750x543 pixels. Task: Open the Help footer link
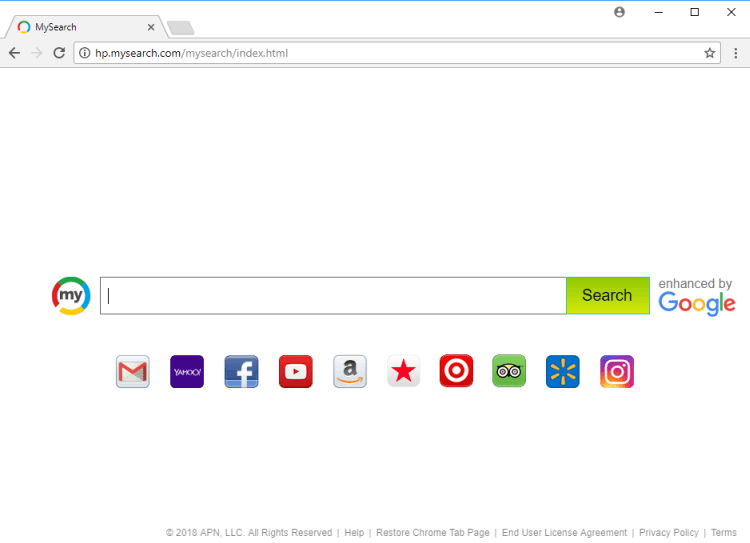pos(354,532)
